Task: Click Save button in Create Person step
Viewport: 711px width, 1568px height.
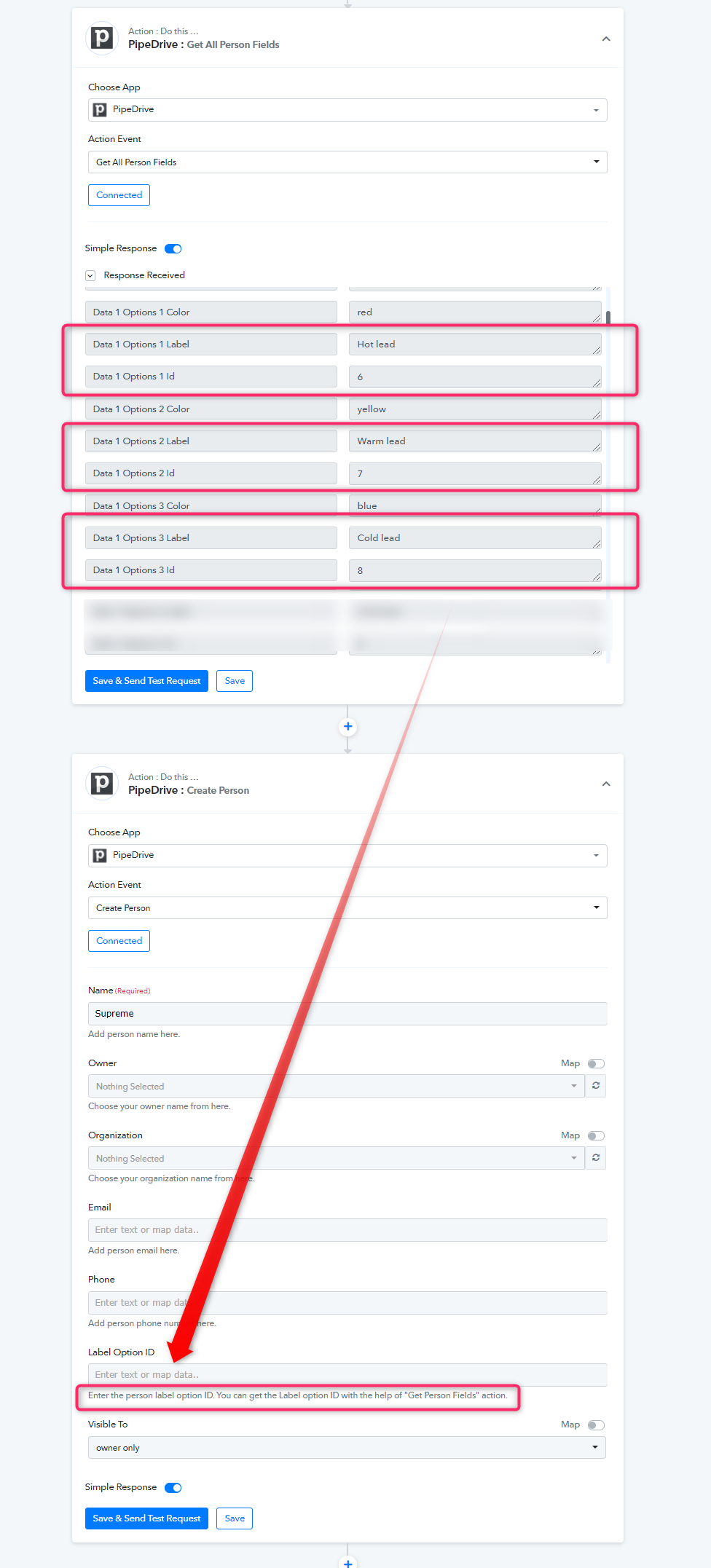Action: click(x=235, y=1518)
